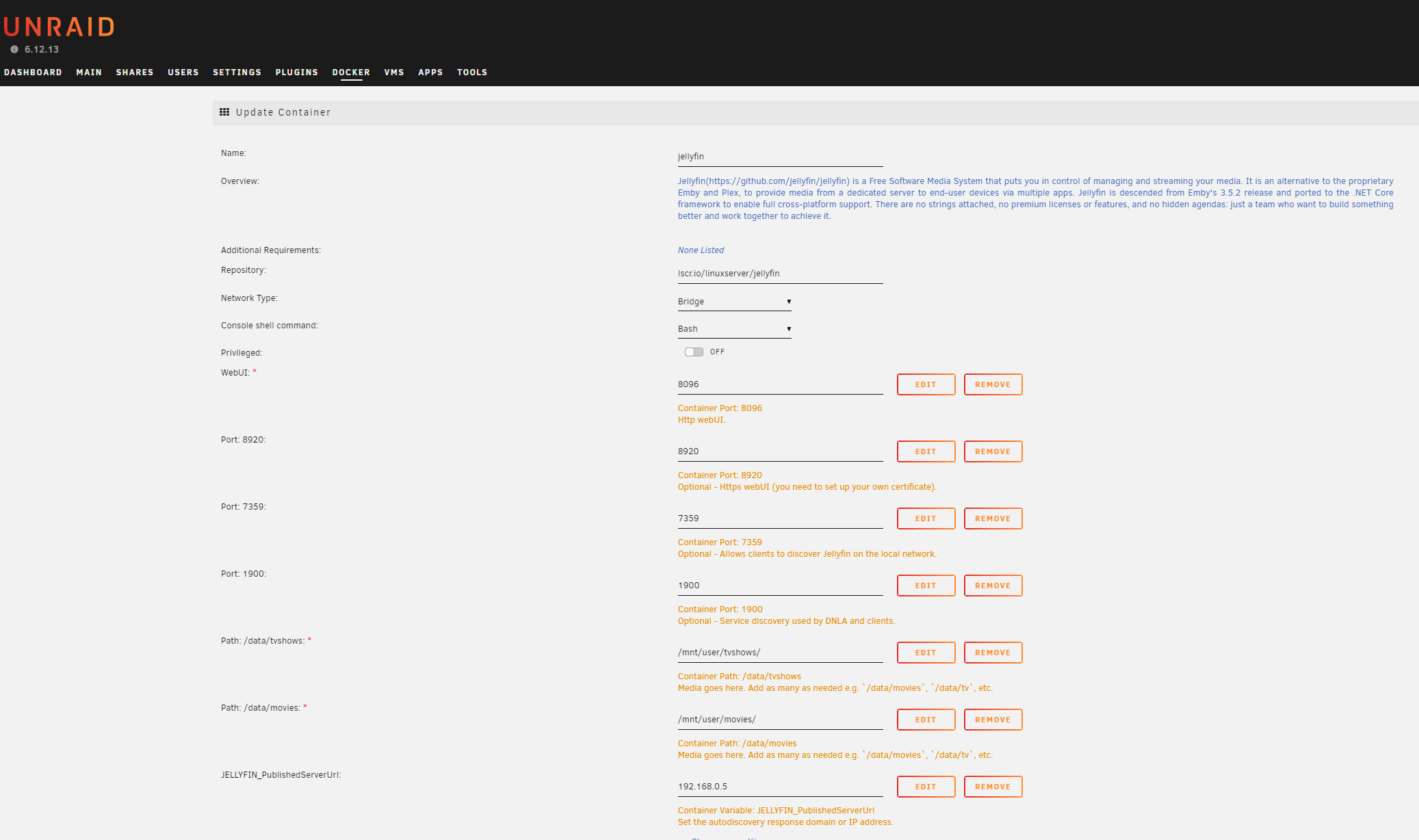Switch to the Plugins menu
1419x840 pixels.
(x=296, y=73)
